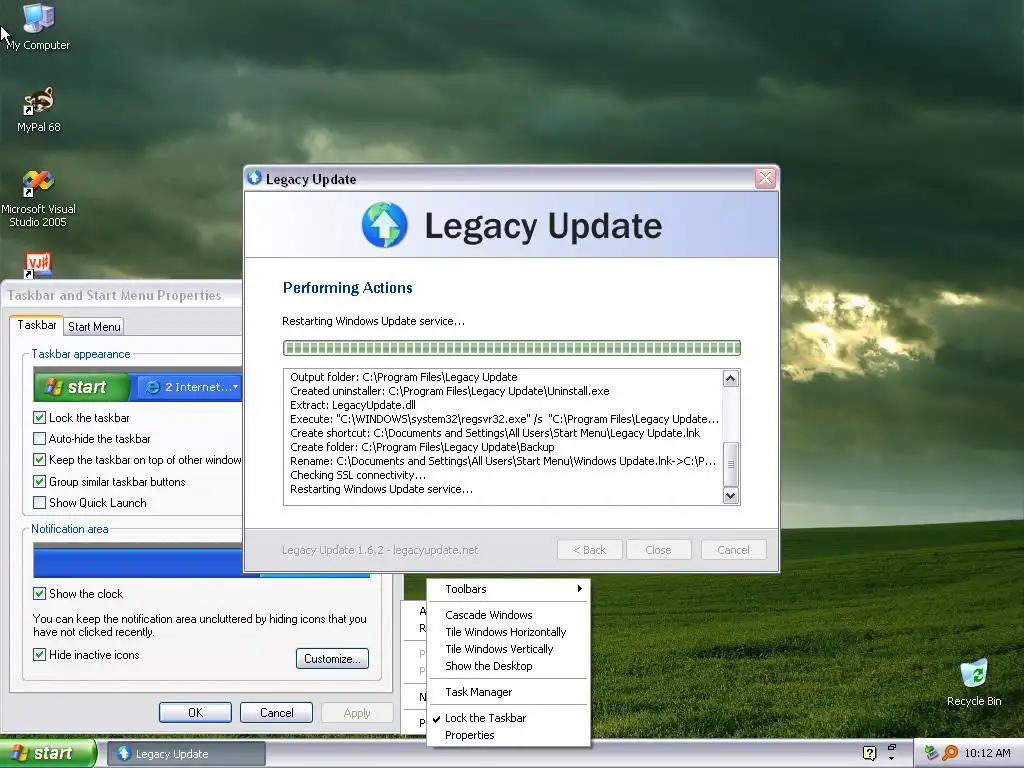Click the 'Performing Actions' heading
This screenshot has width=1024, height=768.
pos(347,288)
